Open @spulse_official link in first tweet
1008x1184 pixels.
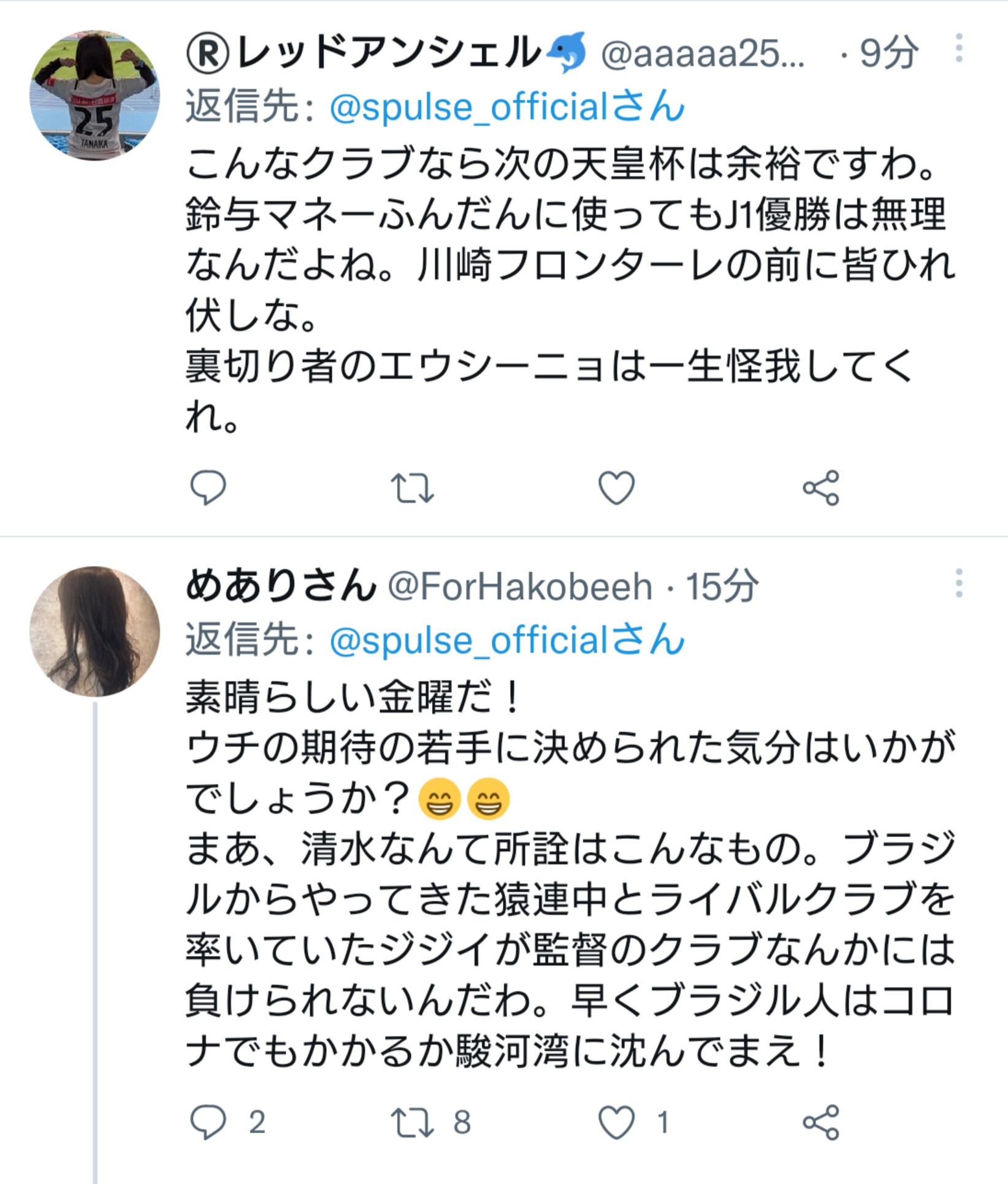(x=506, y=107)
